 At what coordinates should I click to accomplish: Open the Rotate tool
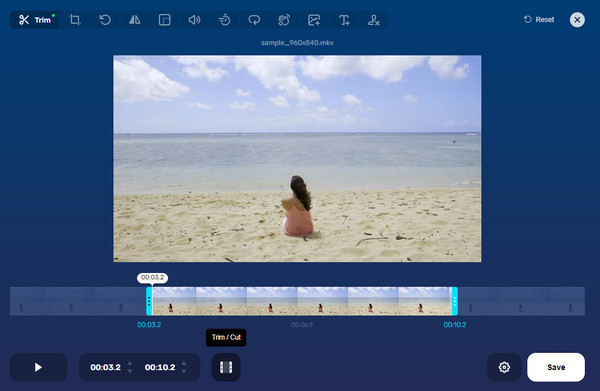[105, 20]
